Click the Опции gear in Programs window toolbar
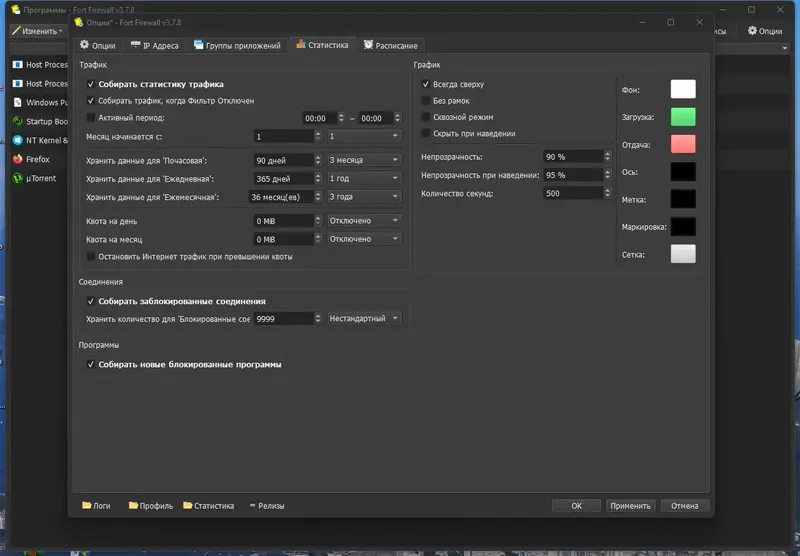 point(753,31)
